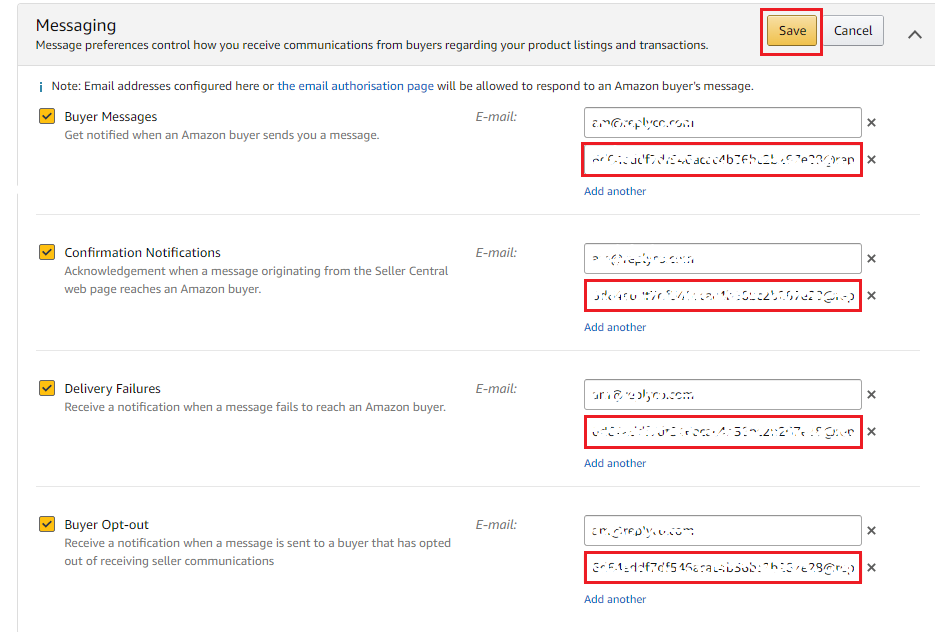Focus second Buyer Opt-out email field

point(723,568)
